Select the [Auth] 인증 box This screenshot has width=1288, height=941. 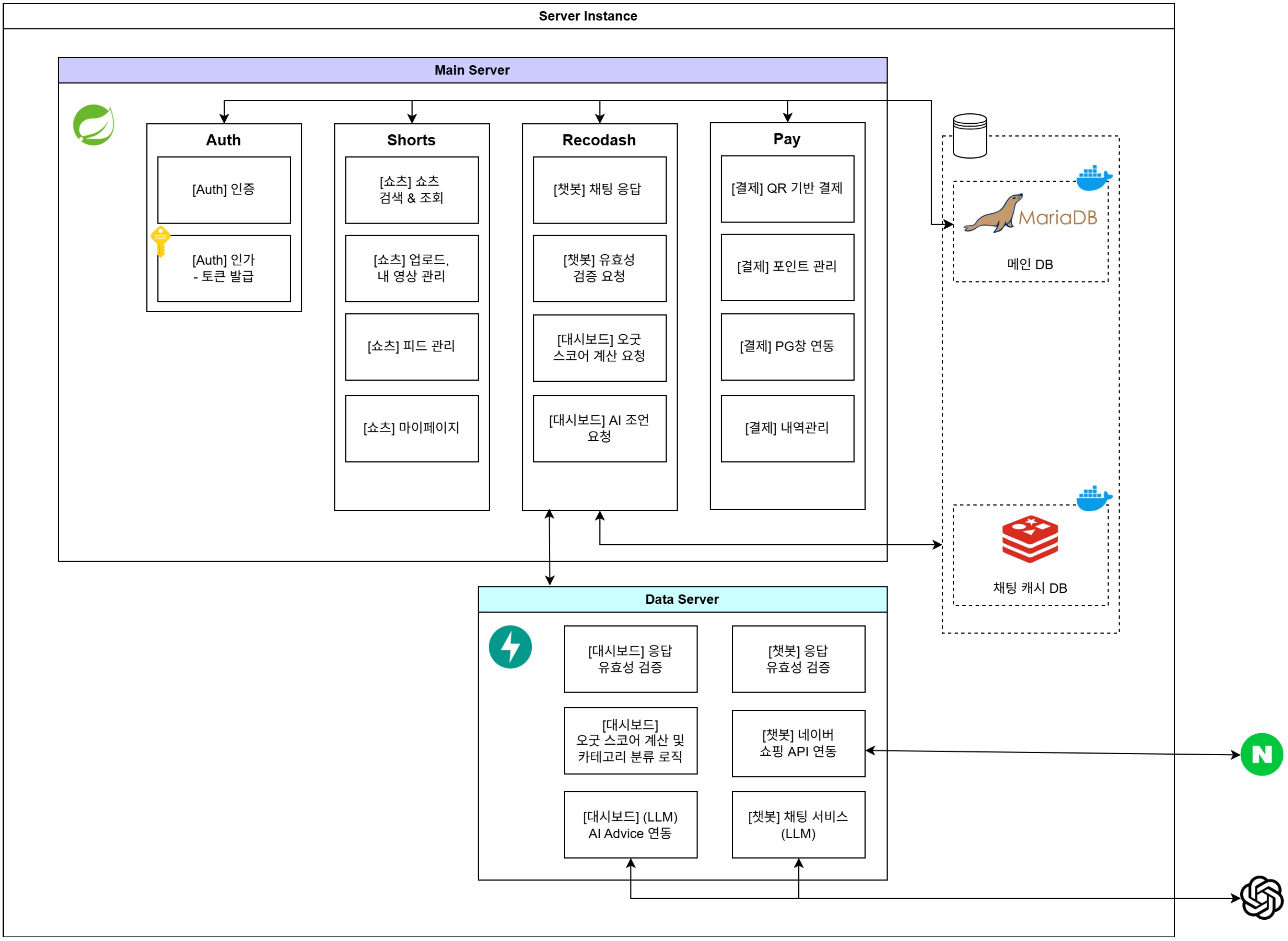click(x=223, y=190)
